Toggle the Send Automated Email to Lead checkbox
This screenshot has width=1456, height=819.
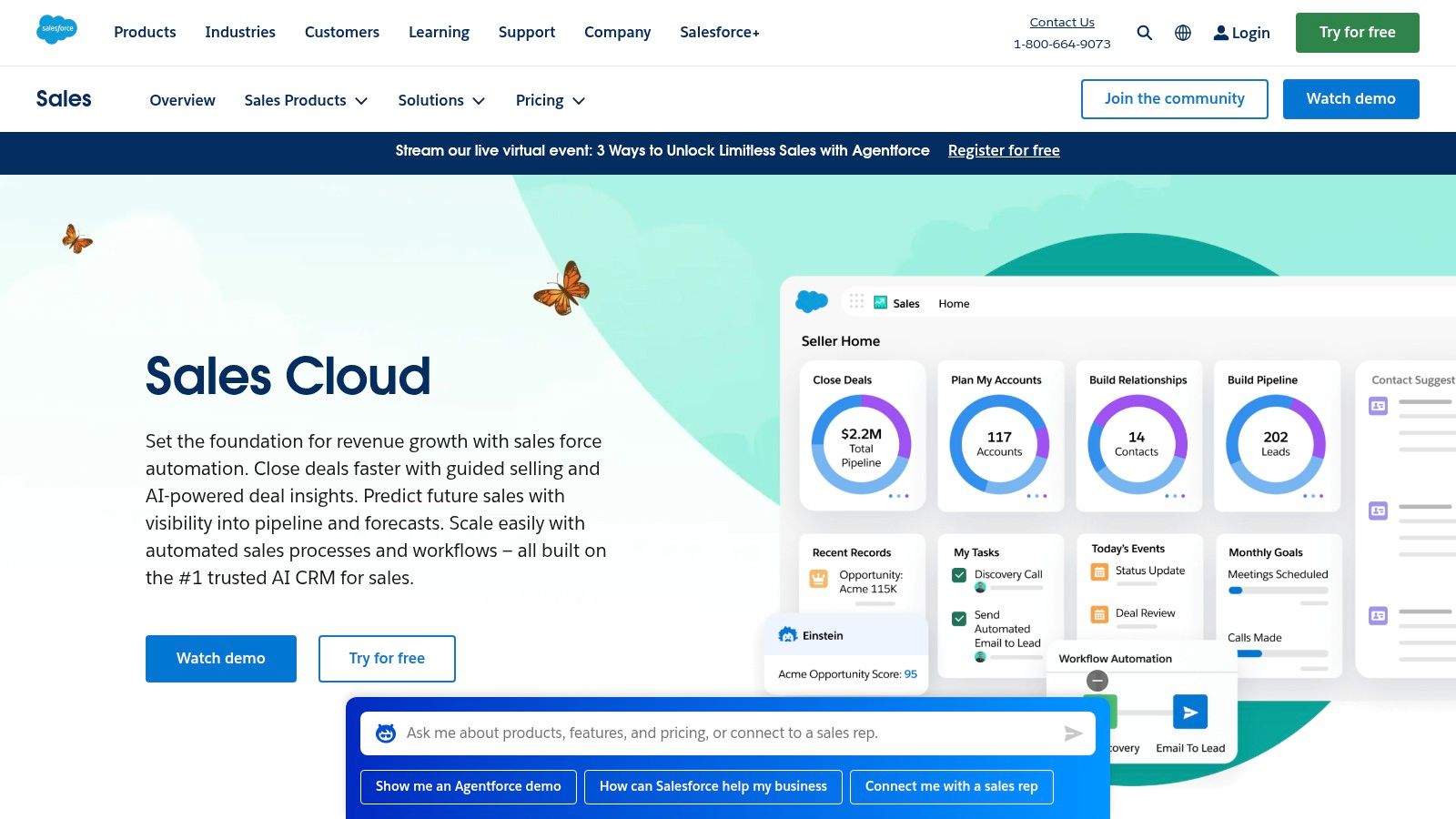click(x=959, y=619)
